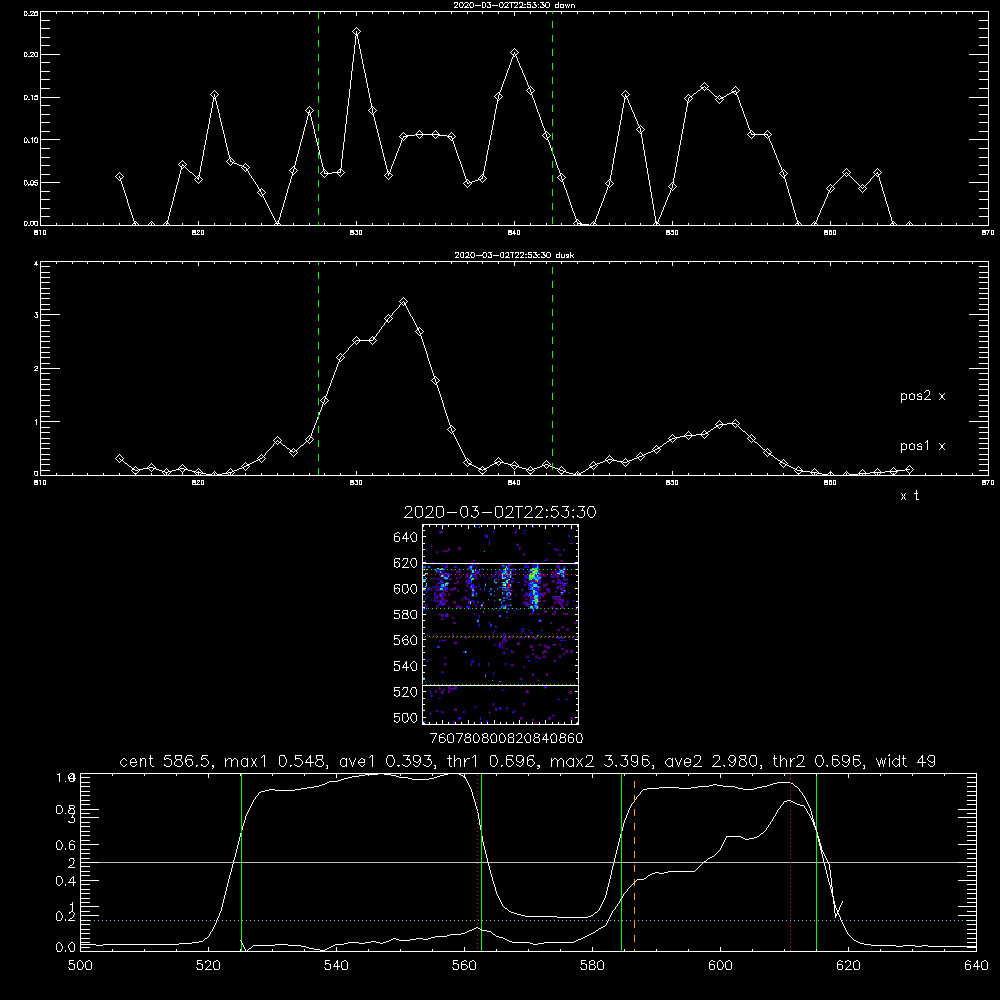The image size is (1000, 1000).
Task: Click the '540' x-axis label of bottom plot
Action: click(x=336, y=966)
